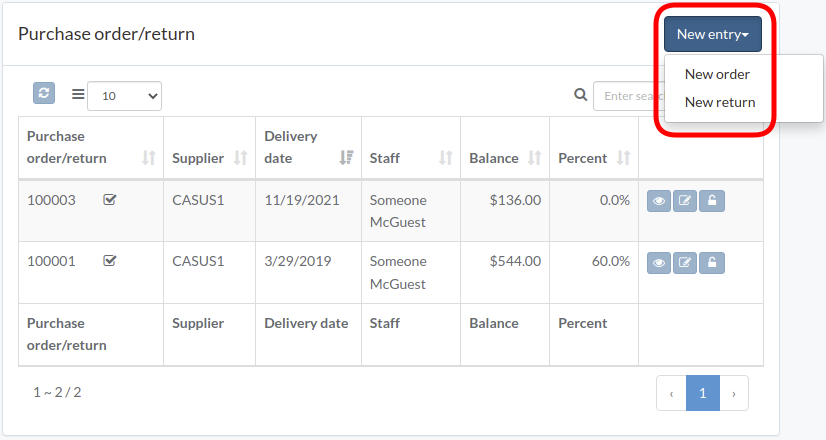The height and width of the screenshot is (440, 826).
Task: Click the checkmark icon beside 100001
Action: pyautogui.click(x=110, y=261)
